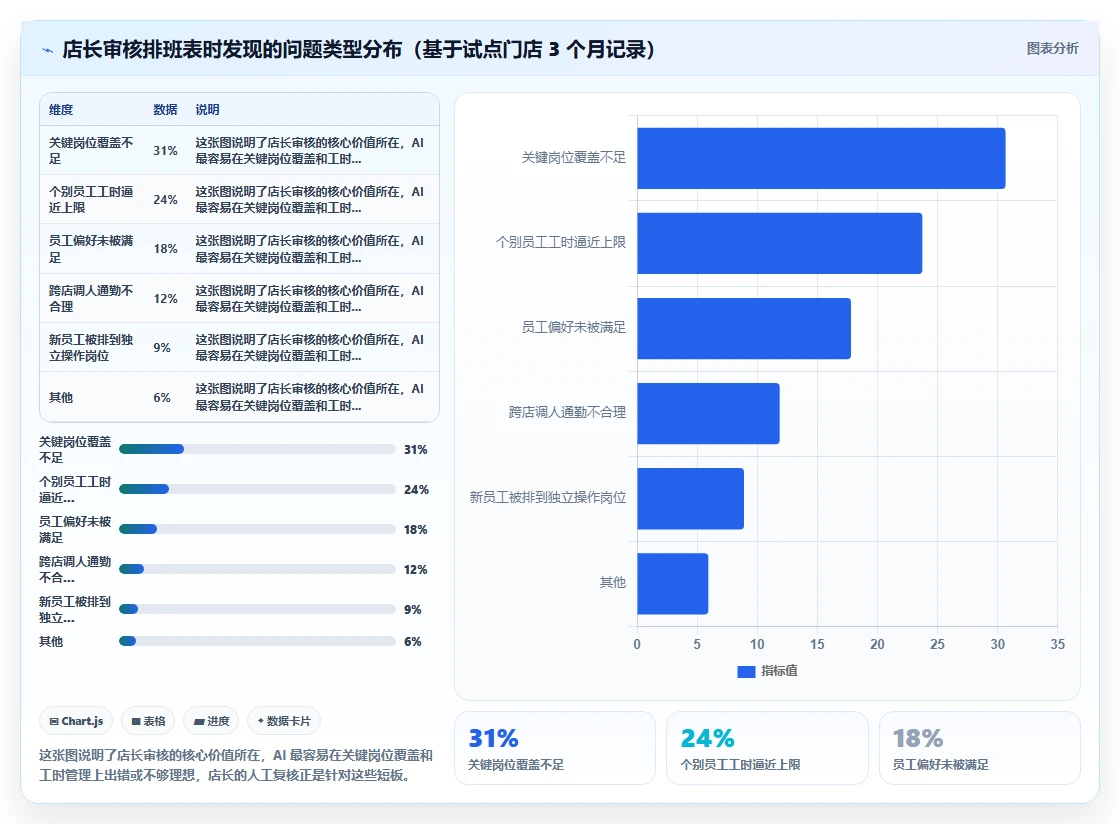
Task: Click the 个别员工工时逼近上限 chart bar
Action: coord(779,243)
